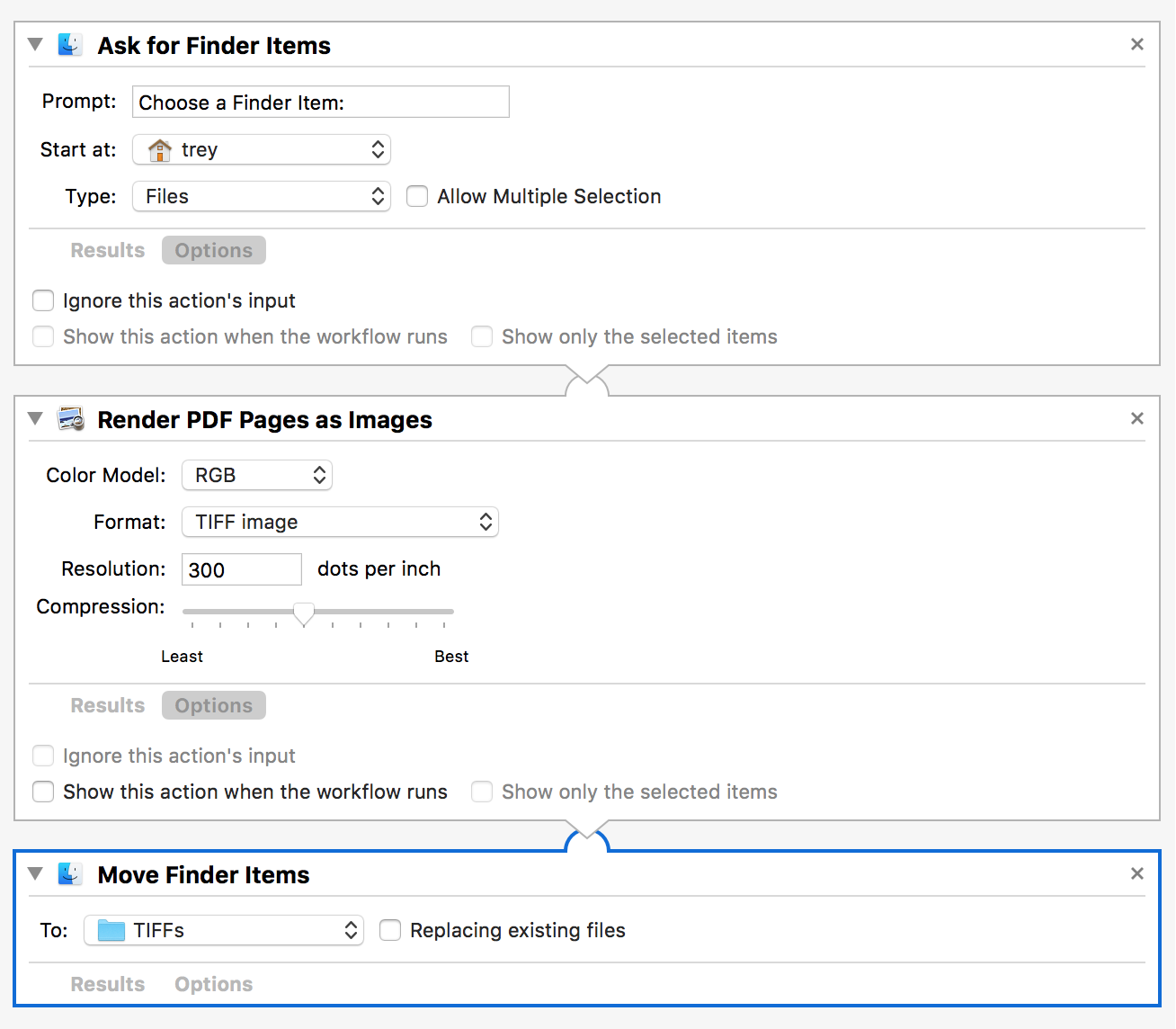This screenshot has width=1176, height=1029.
Task: Click the Finder icon beside Move Finder Items
Action: [70, 874]
